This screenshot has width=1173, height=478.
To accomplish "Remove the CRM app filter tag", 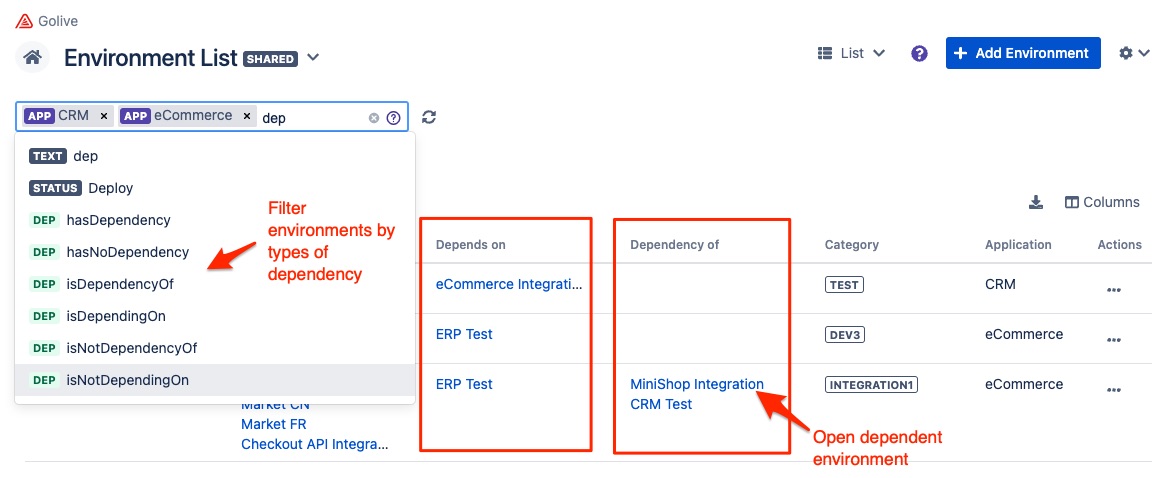I will pyautogui.click(x=104, y=116).
